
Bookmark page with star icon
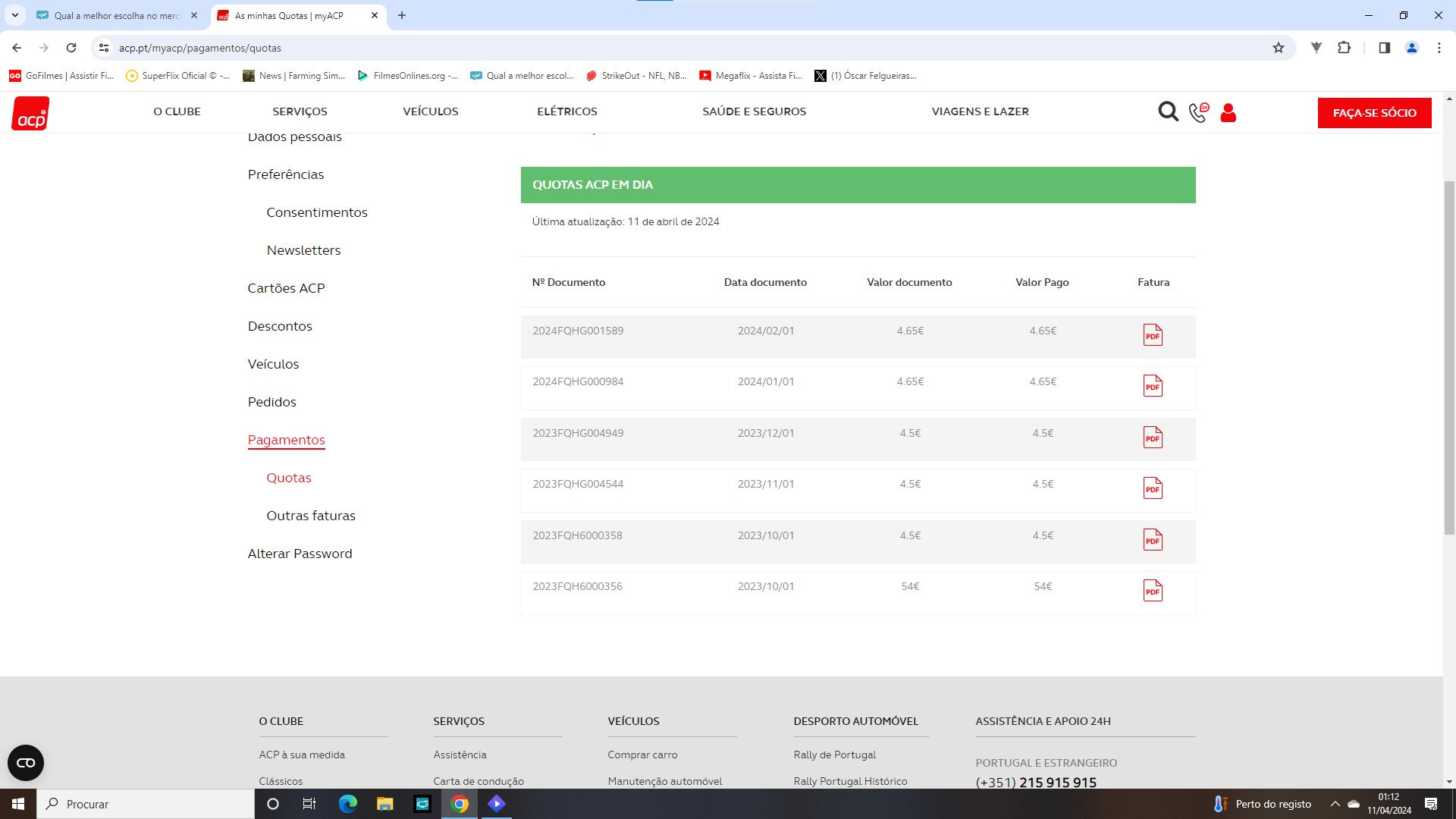tap(1279, 48)
